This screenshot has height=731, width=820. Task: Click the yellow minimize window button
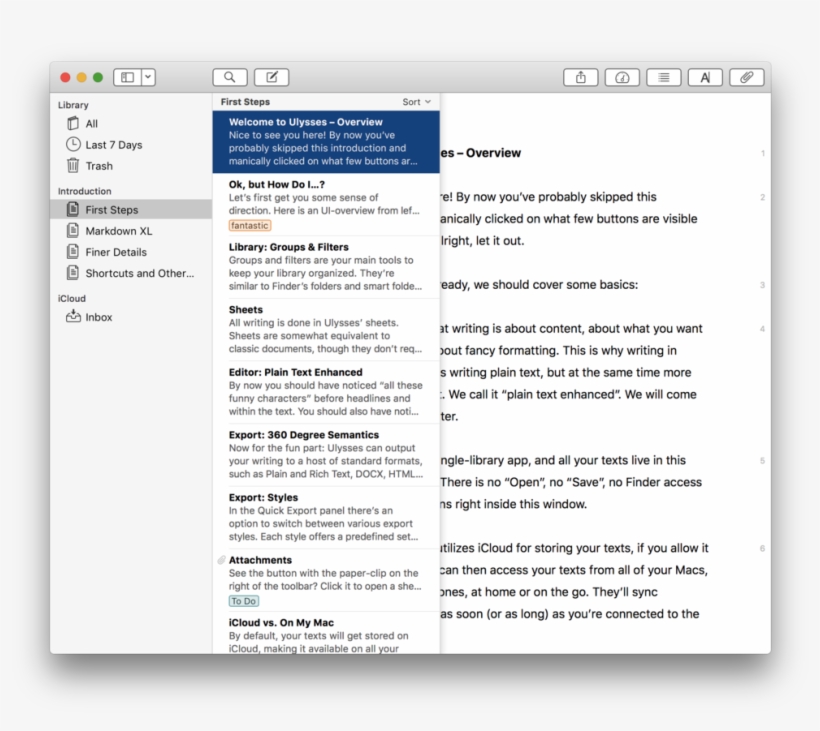82,77
